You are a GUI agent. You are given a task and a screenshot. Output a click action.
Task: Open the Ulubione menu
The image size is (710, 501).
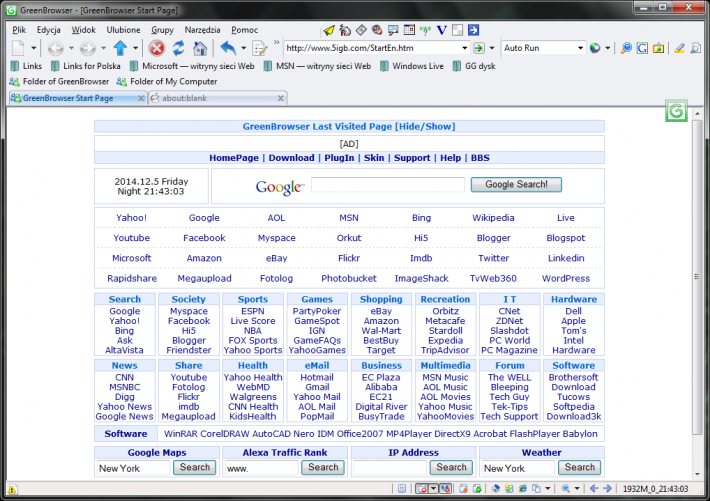[x=123, y=30]
